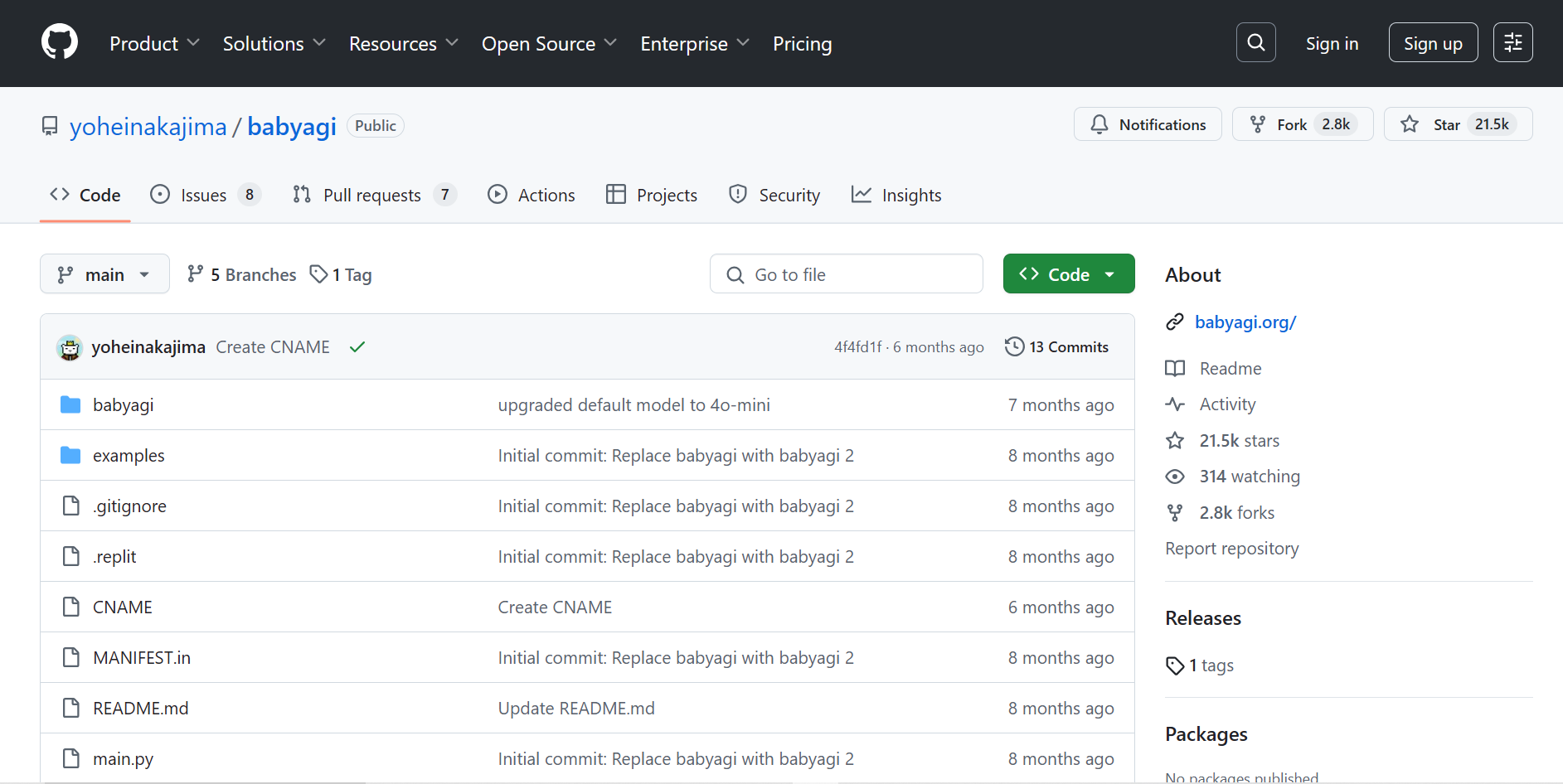Open the green Code dropdown button
Screen dimensions: 1563x784
(x=1069, y=273)
